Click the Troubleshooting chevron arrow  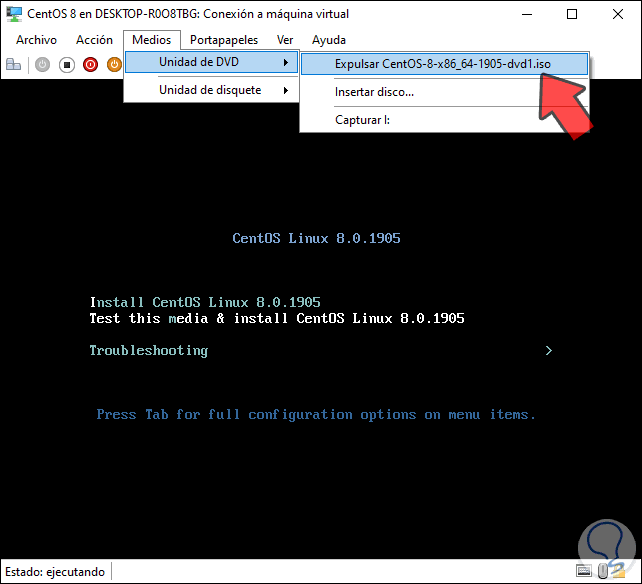(x=549, y=351)
